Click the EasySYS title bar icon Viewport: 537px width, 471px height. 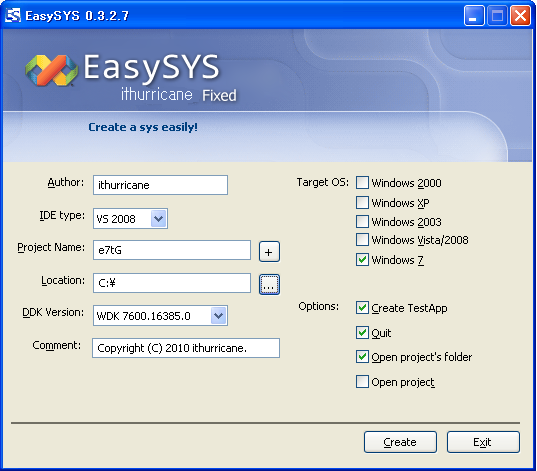[x=13, y=15]
